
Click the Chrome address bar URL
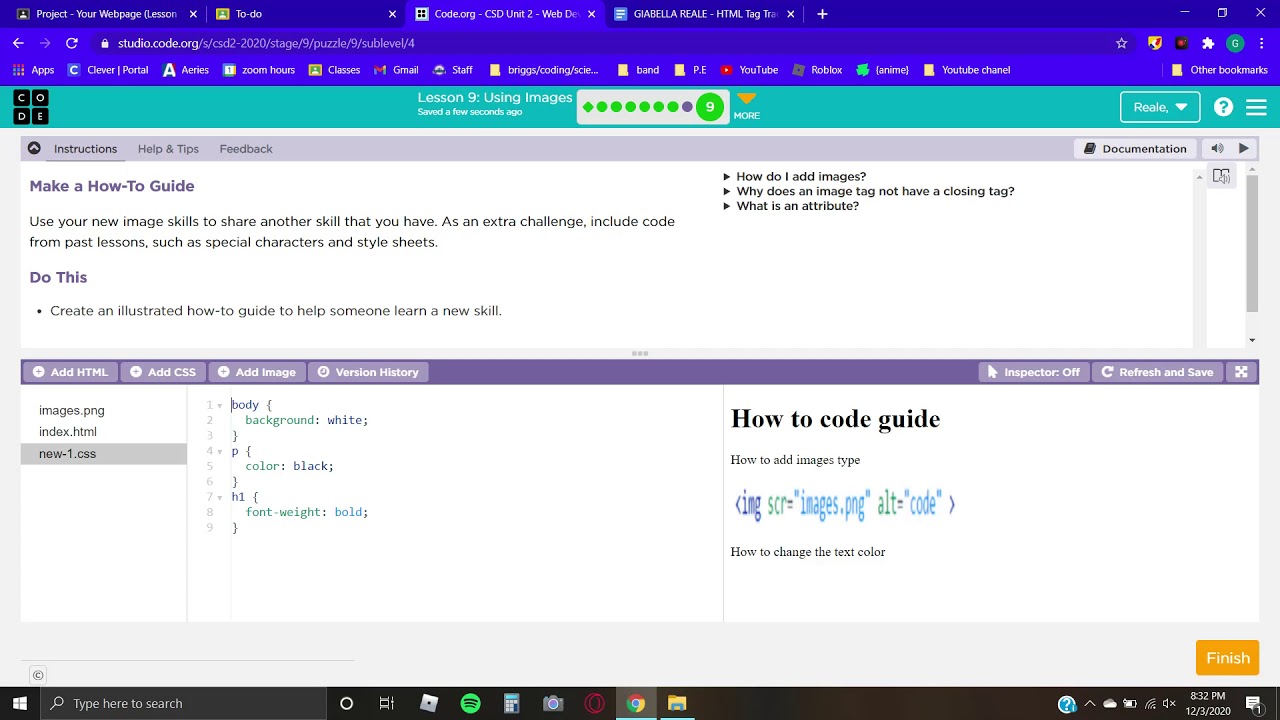(x=266, y=43)
